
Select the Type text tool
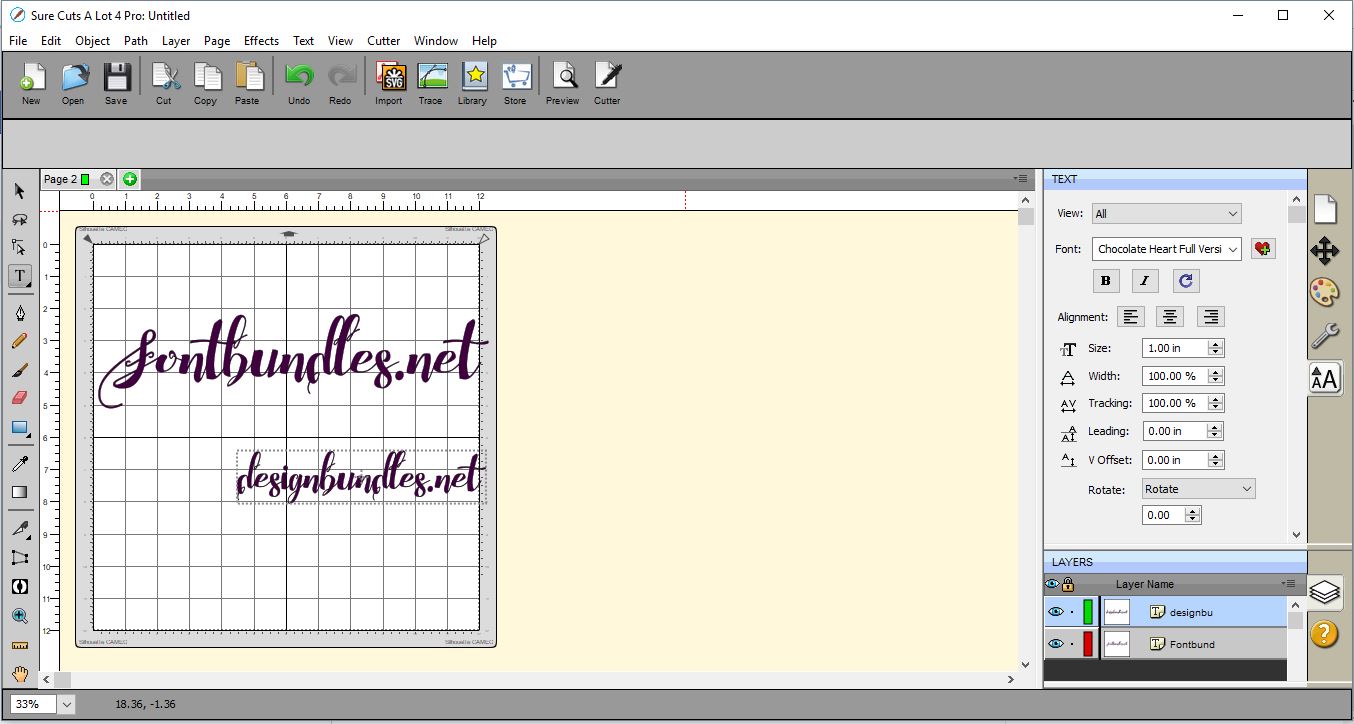point(20,277)
